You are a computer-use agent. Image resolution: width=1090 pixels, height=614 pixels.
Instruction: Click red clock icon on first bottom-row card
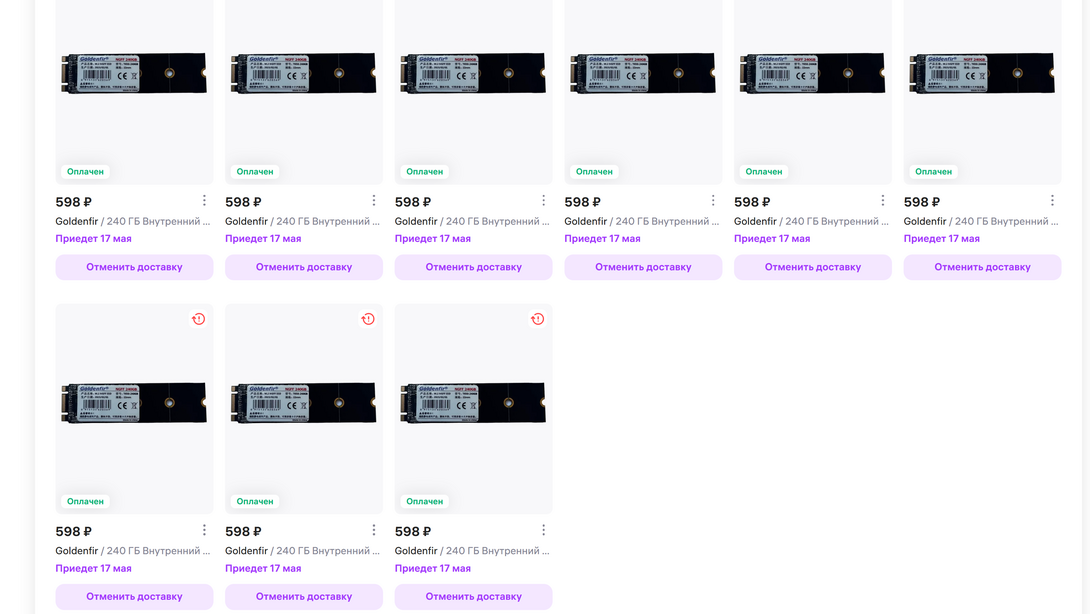pyautogui.click(x=198, y=319)
